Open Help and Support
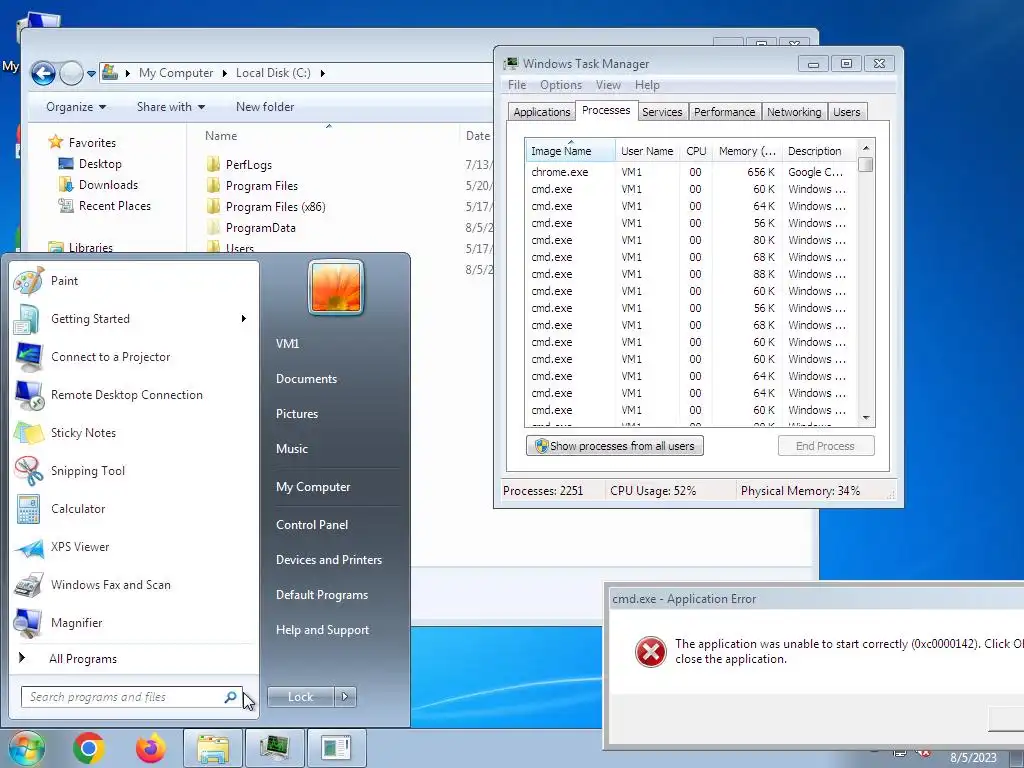This screenshot has width=1024, height=768. coord(322,630)
